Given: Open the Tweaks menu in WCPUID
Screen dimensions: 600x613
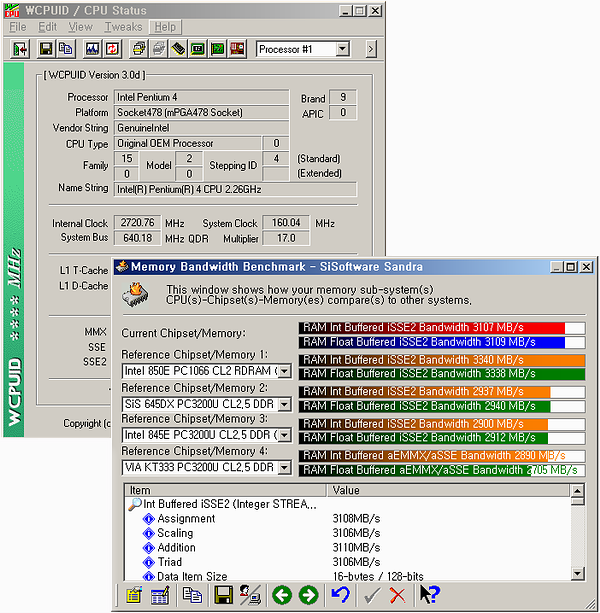Looking at the screenshot, I should (x=123, y=27).
